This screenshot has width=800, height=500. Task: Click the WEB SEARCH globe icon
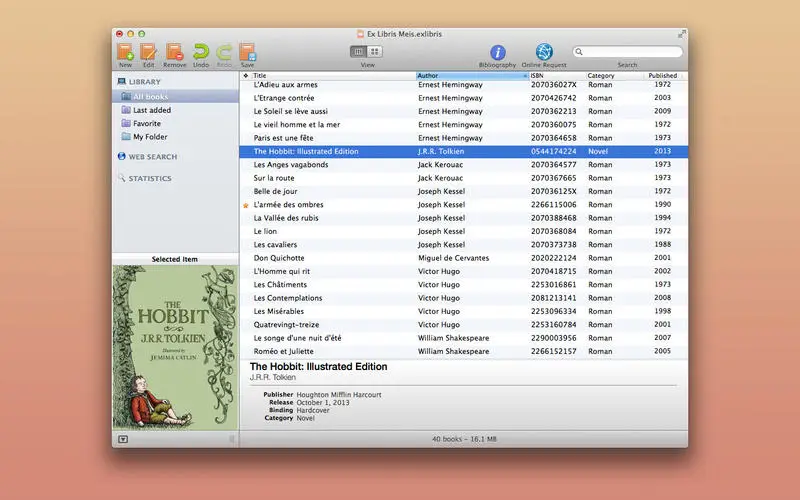tap(121, 156)
